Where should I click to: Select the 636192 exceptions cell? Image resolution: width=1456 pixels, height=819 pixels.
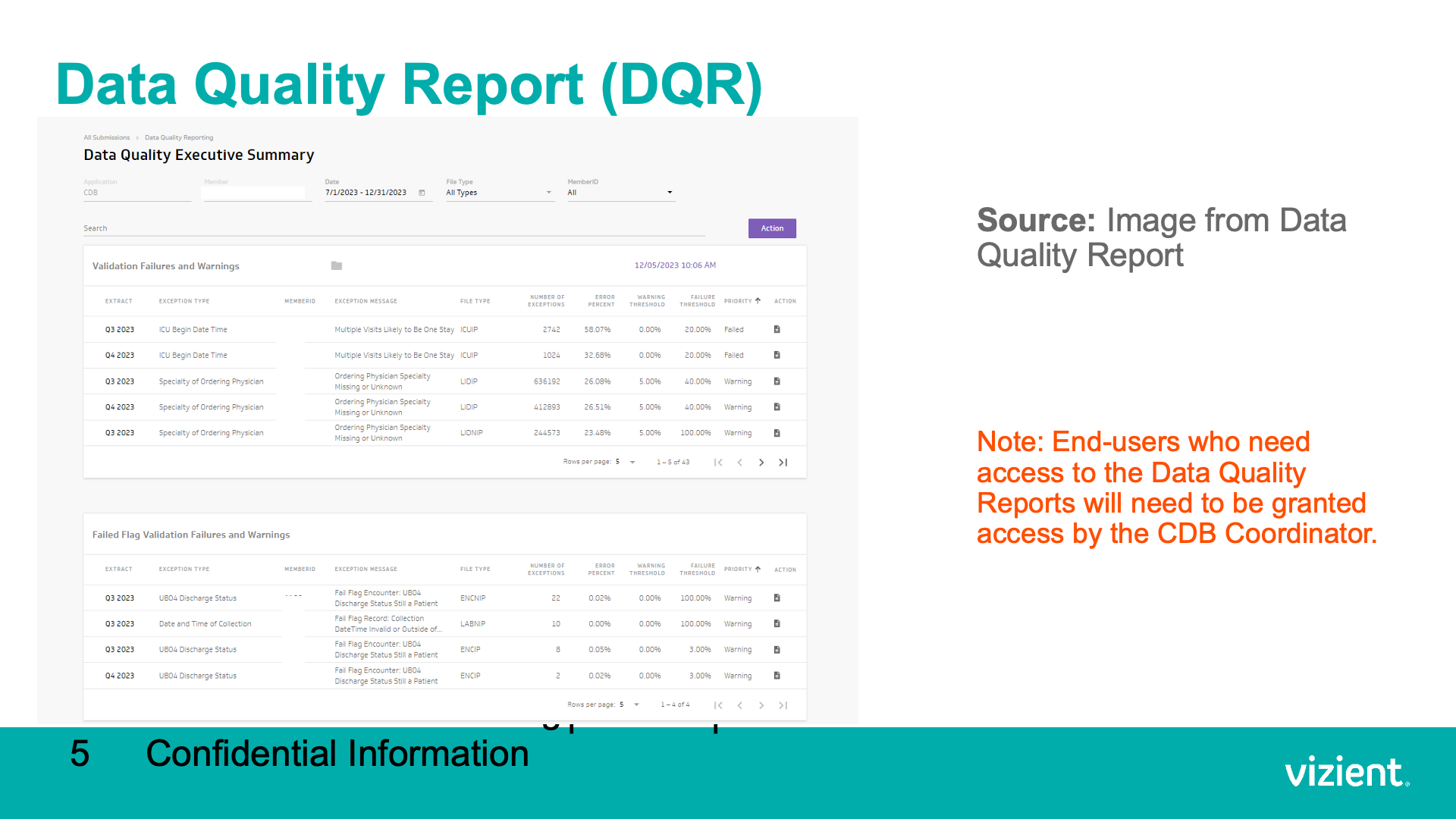coord(547,381)
